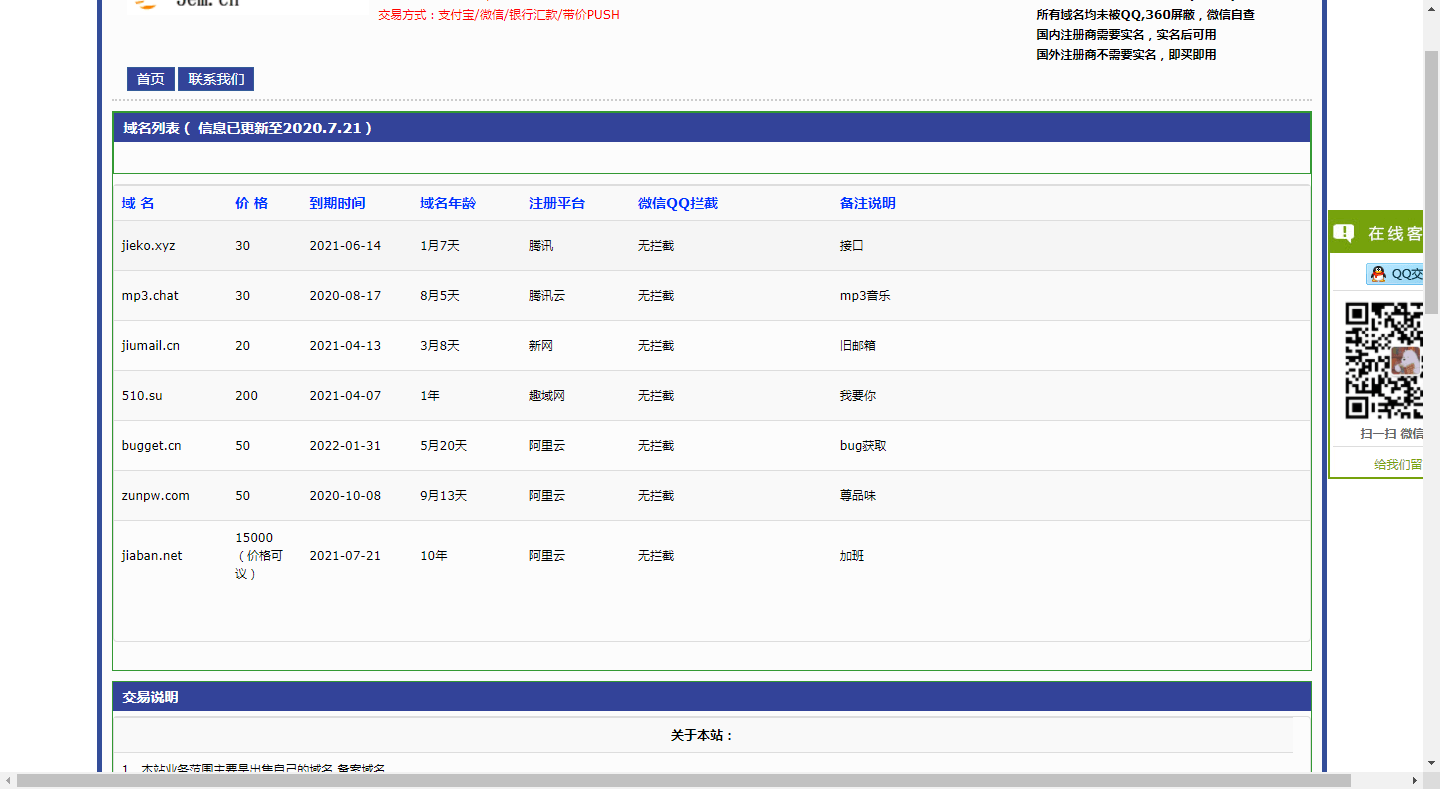Click the 微信QQ拦截 column header
Screen dimensions: 1440x789
click(678, 203)
